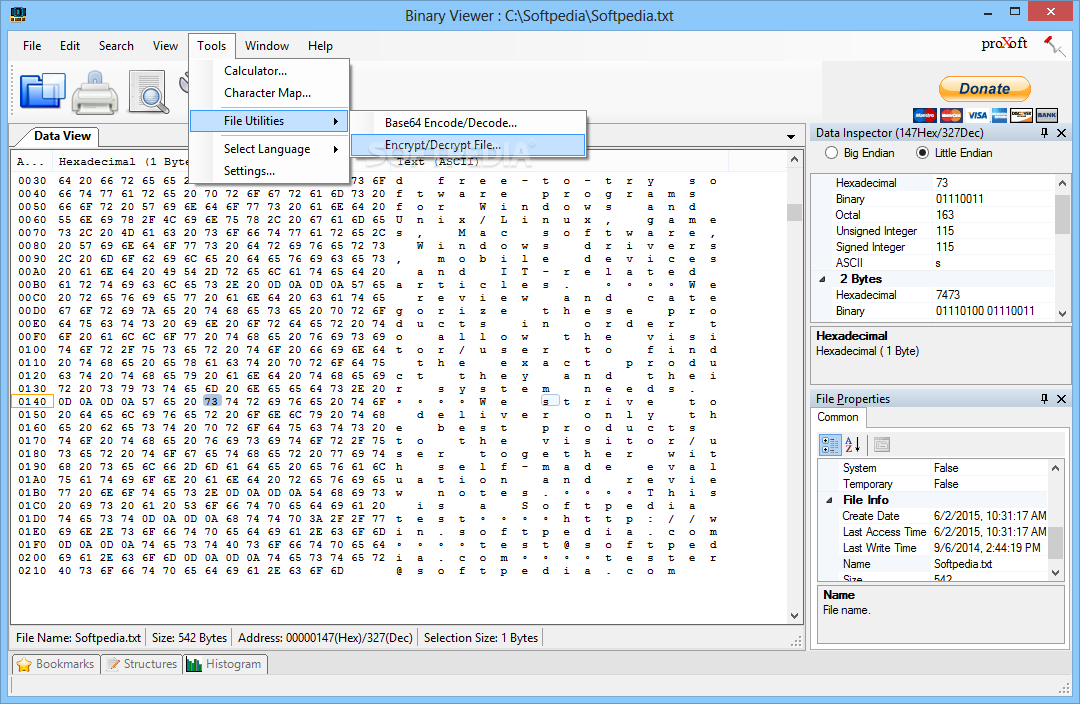Click the VISA card icon
Image resolution: width=1080 pixels, height=704 pixels.
pyautogui.click(x=977, y=116)
